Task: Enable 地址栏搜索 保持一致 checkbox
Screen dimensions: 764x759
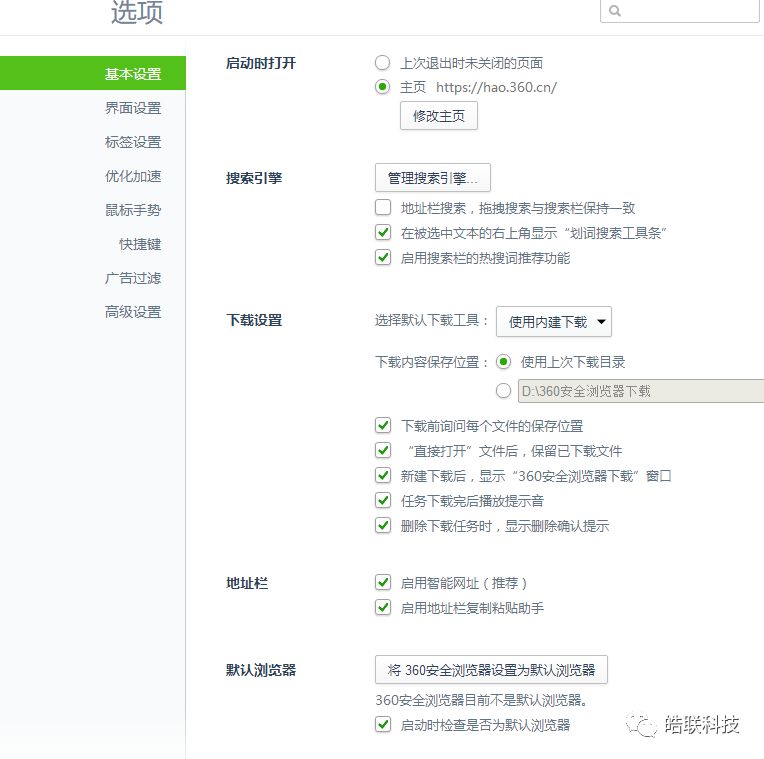Action: click(383, 207)
